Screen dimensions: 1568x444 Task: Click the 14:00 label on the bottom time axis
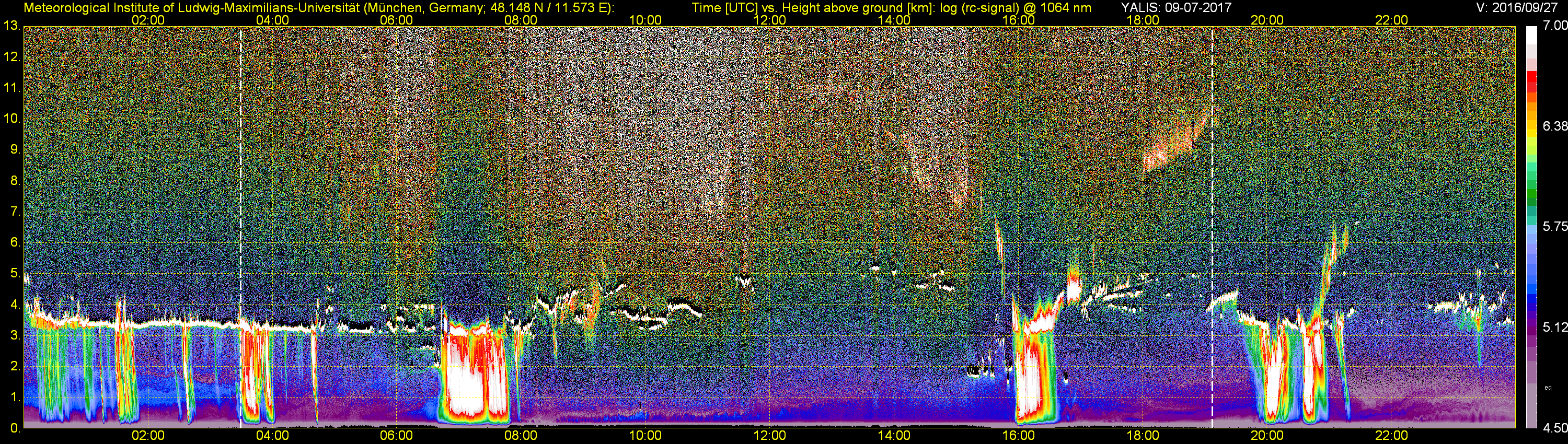tap(894, 436)
